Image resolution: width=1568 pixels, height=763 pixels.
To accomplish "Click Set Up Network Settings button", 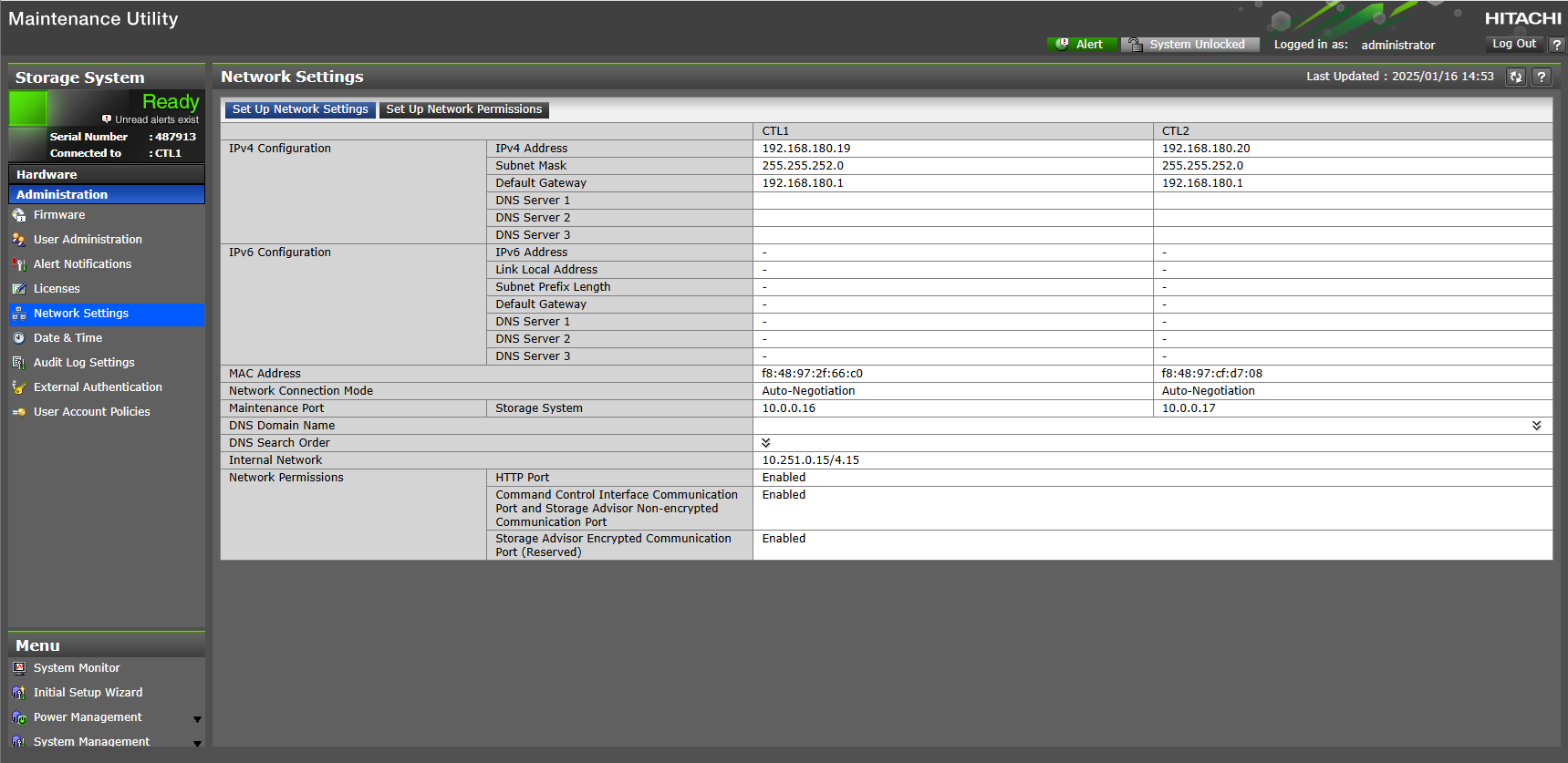I will pos(300,109).
